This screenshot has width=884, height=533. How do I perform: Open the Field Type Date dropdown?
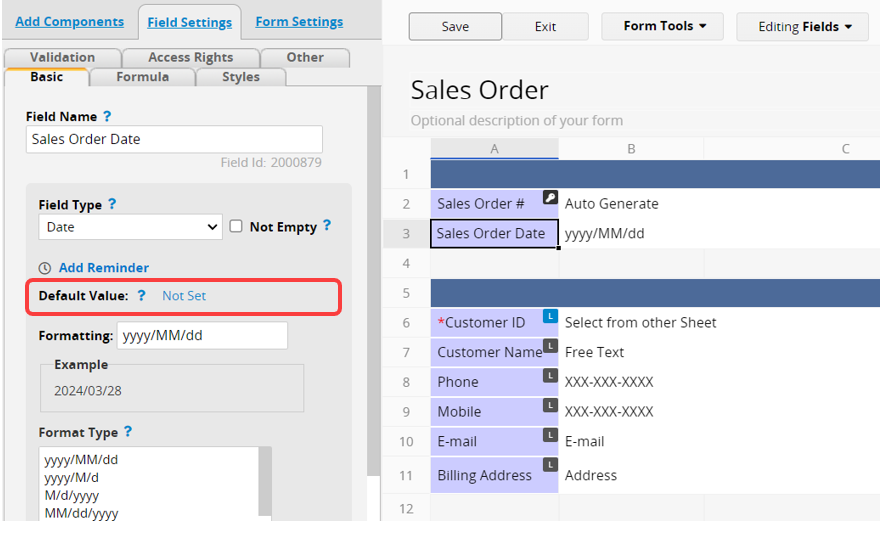[x=130, y=227]
